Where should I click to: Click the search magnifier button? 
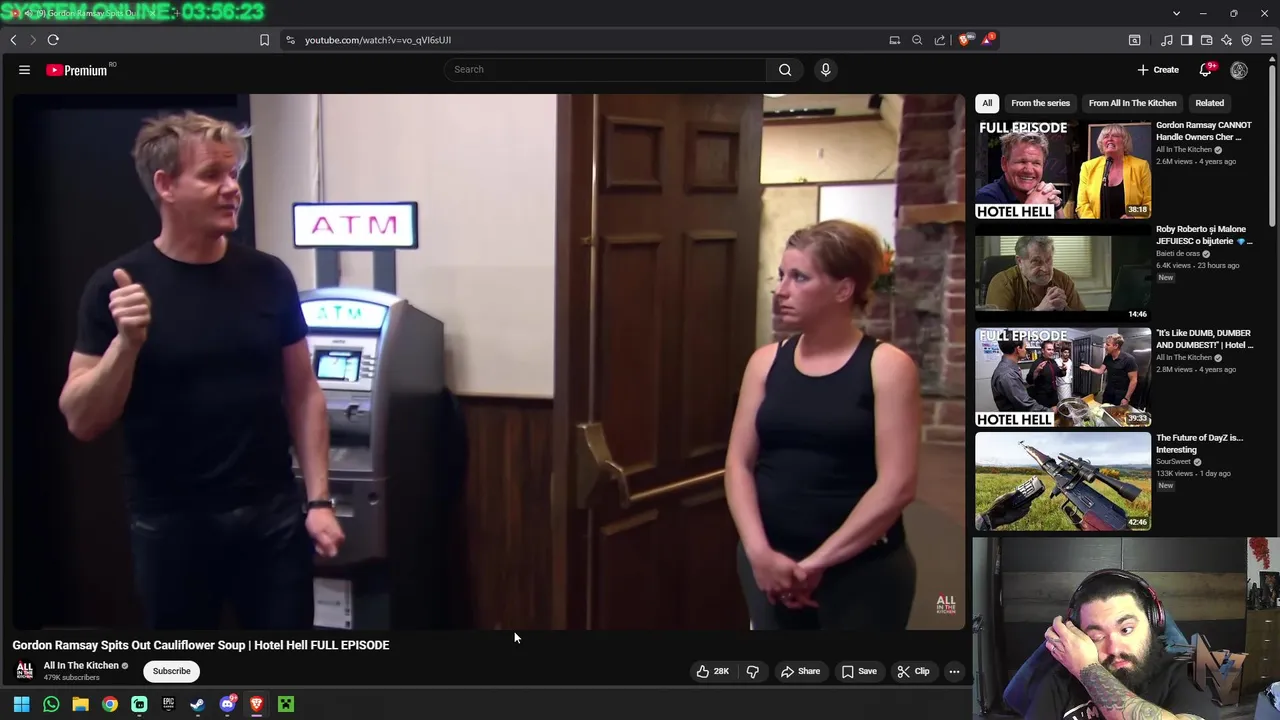[x=785, y=70]
